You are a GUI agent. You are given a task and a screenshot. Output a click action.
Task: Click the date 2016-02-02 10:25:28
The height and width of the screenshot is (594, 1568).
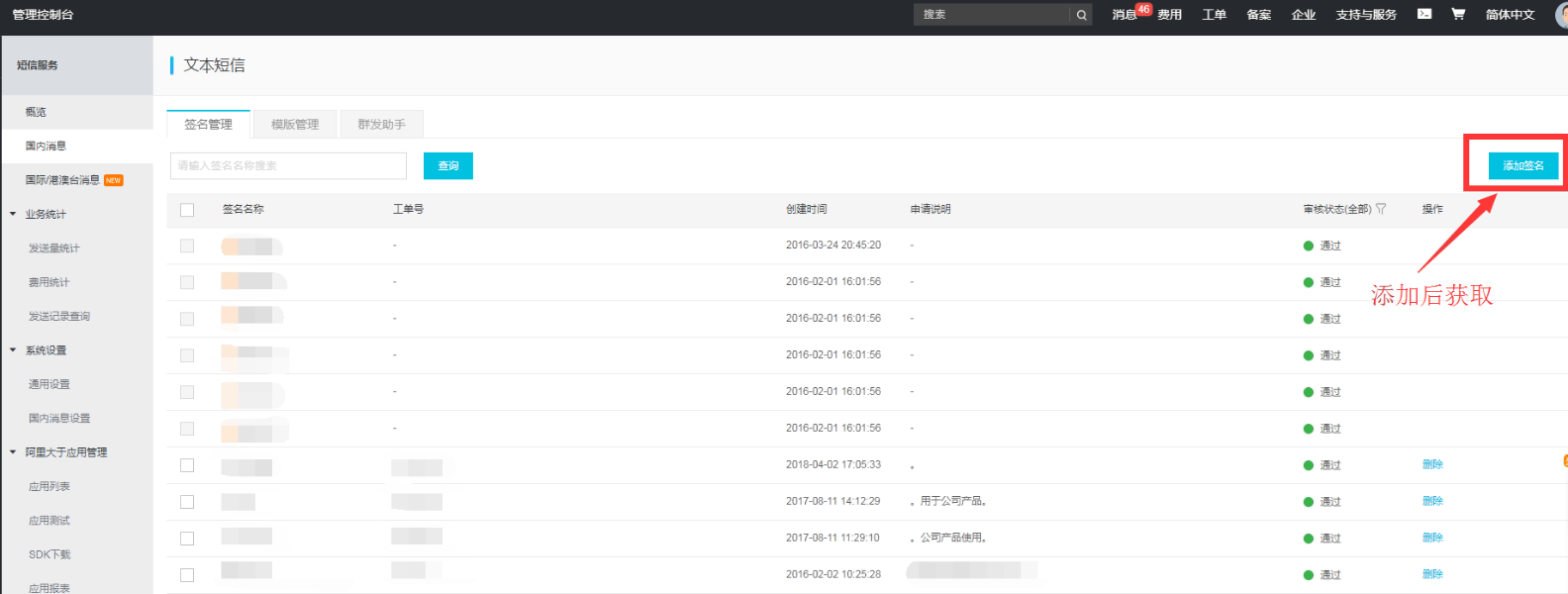[x=833, y=574]
